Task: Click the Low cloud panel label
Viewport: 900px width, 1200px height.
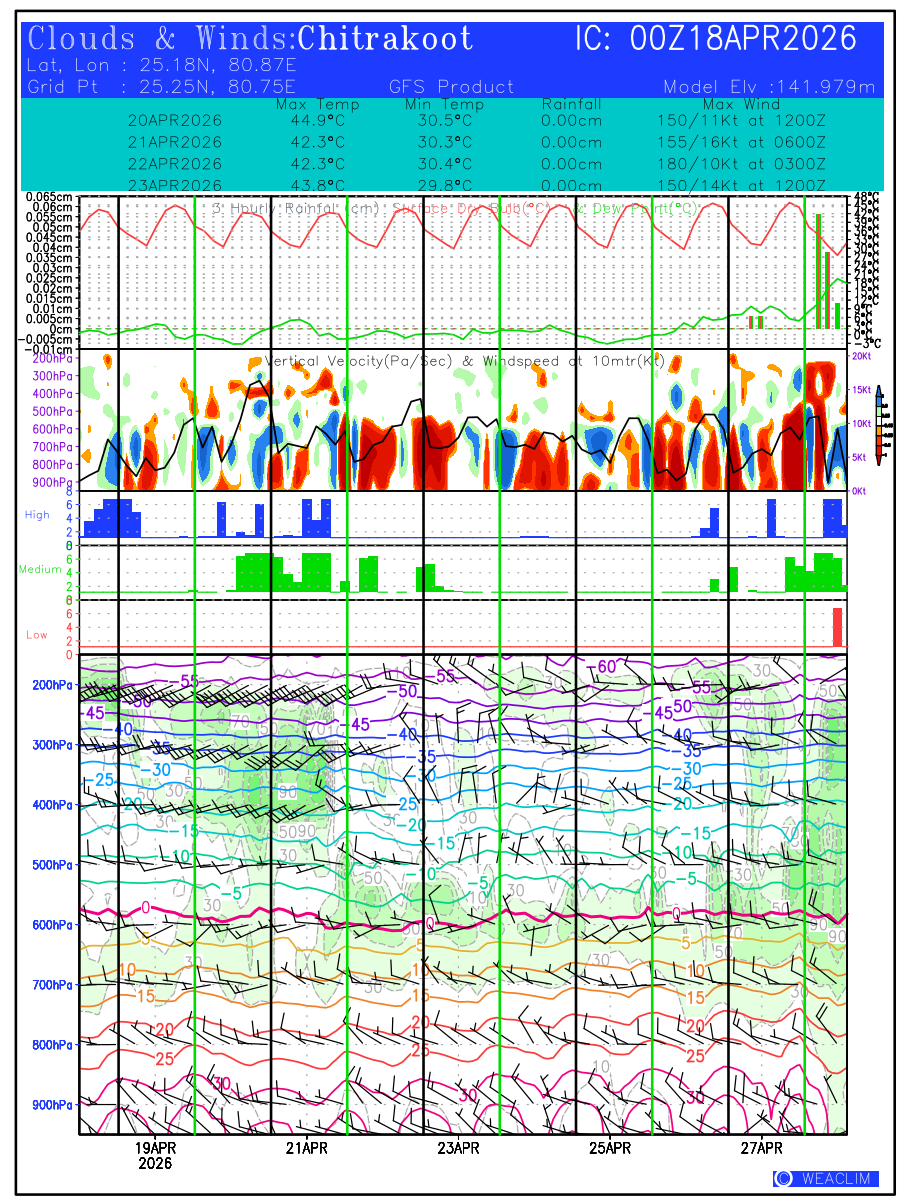Action: tap(37, 634)
